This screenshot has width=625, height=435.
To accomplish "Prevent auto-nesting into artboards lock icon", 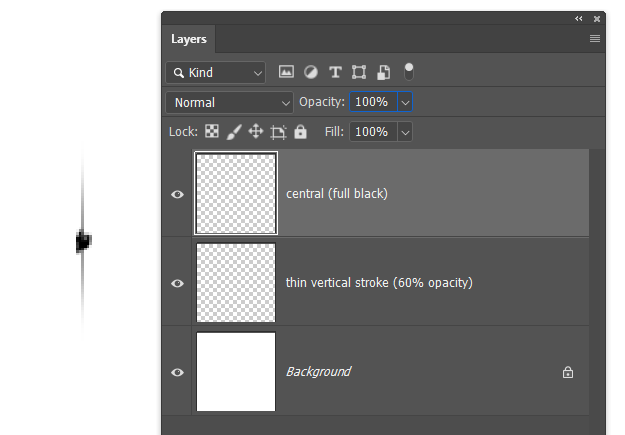I will click(278, 131).
